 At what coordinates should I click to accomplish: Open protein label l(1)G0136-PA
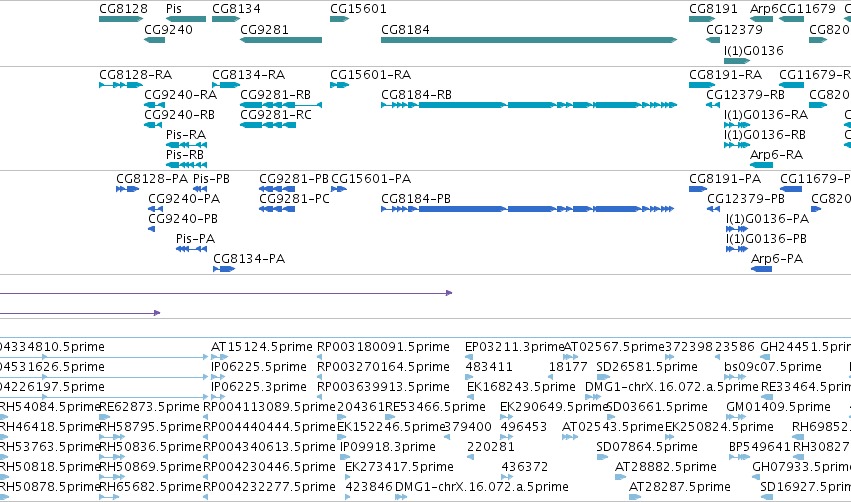(767, 219)
